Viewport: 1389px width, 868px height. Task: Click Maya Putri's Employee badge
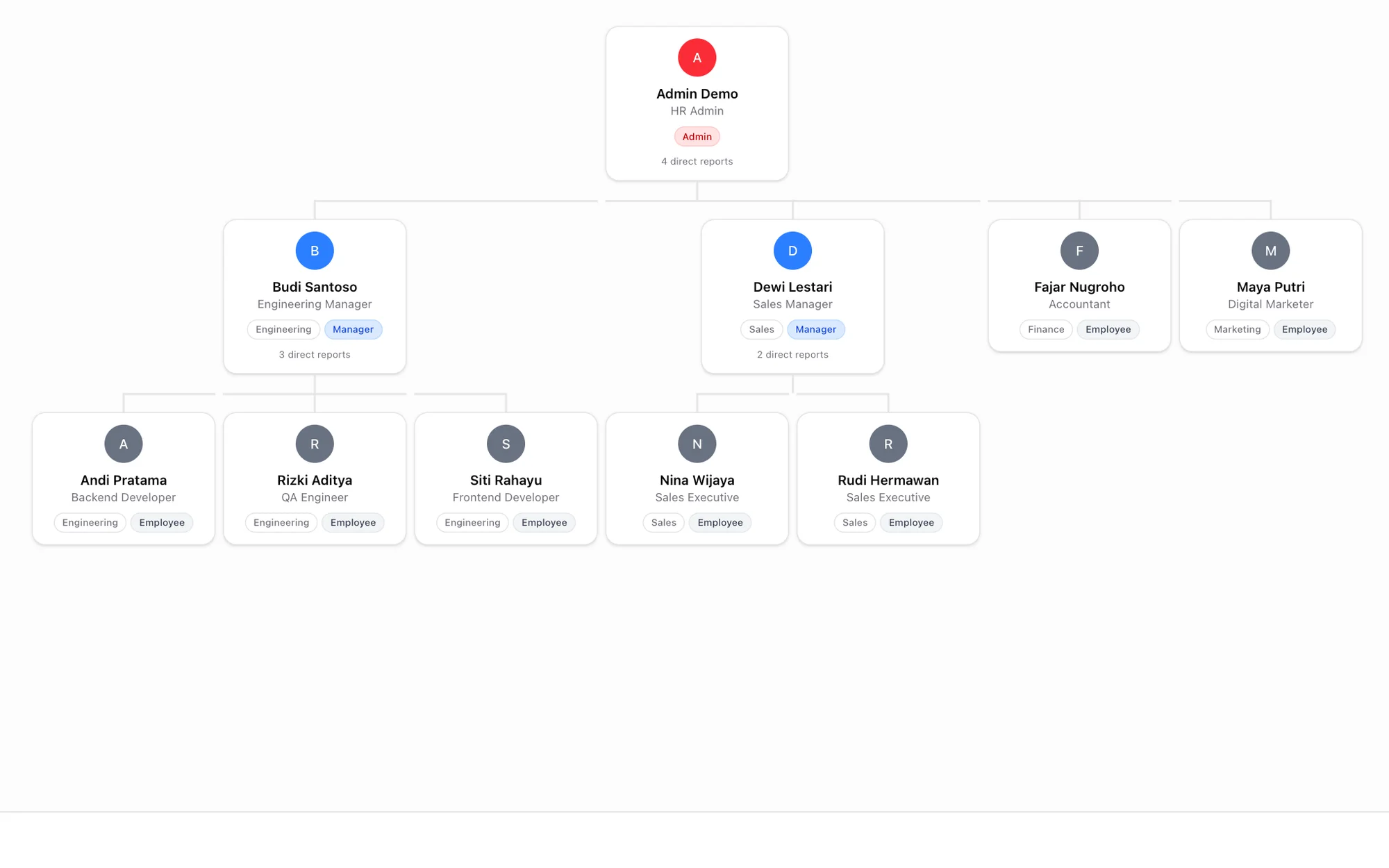tap(1304, 329)
